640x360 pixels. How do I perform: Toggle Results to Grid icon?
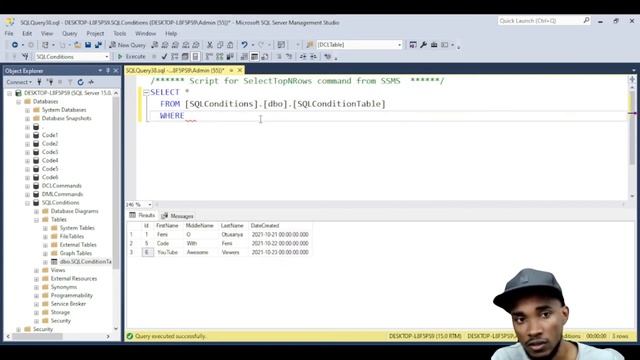(254, 57)
